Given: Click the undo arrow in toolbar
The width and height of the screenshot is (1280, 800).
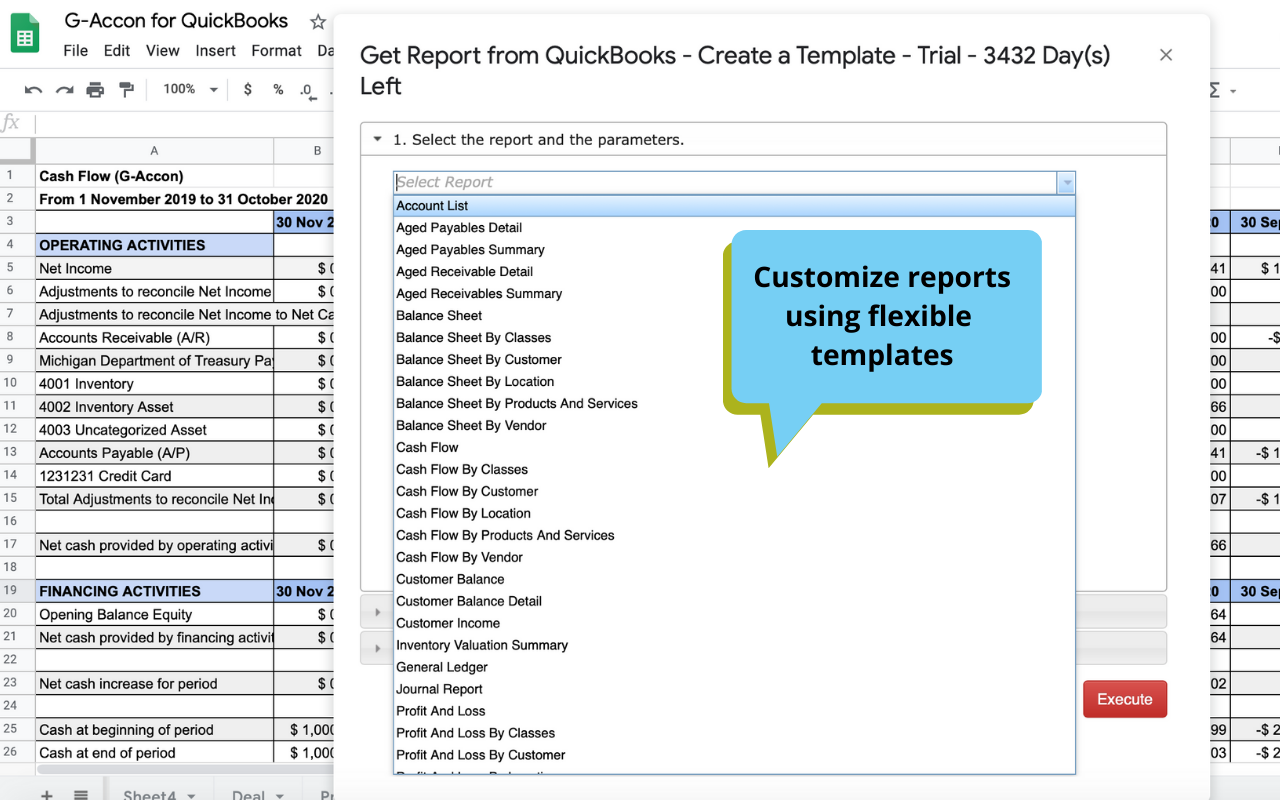Looking at the screenshot, I should point(33,90).
